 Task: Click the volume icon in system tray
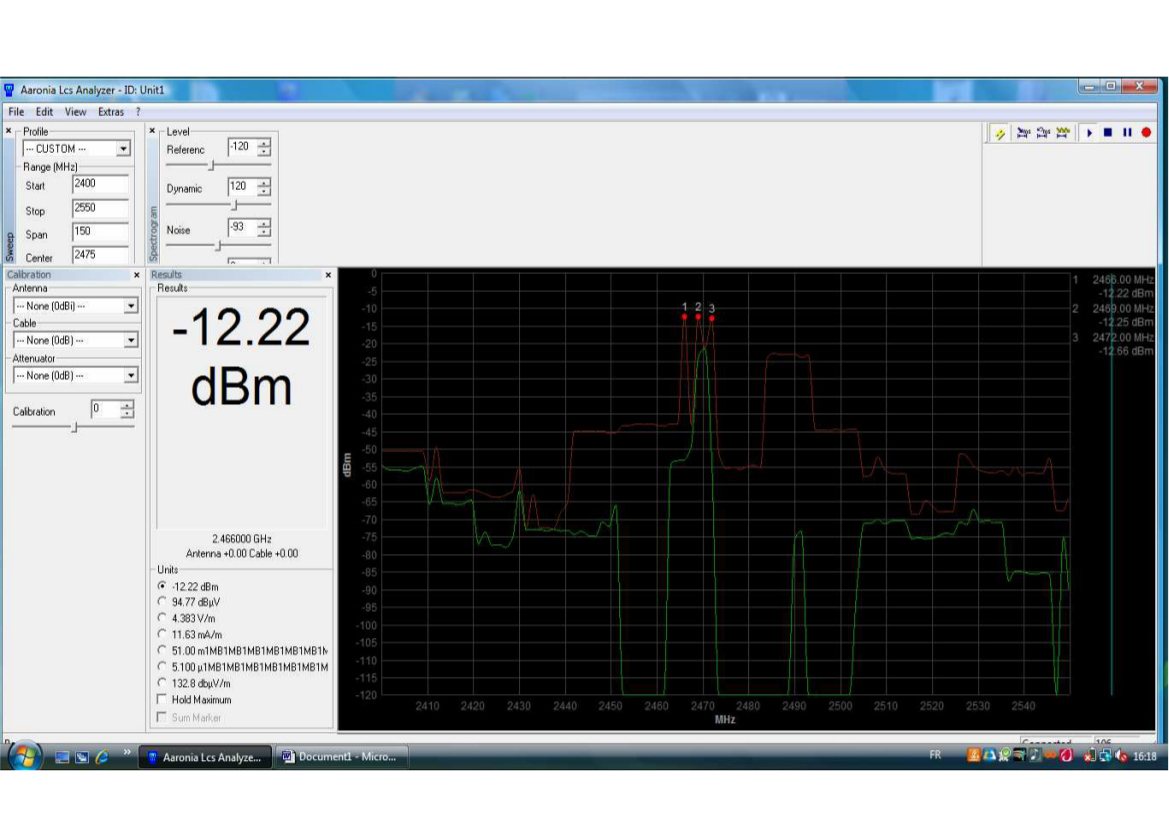tap(1121, 756)
